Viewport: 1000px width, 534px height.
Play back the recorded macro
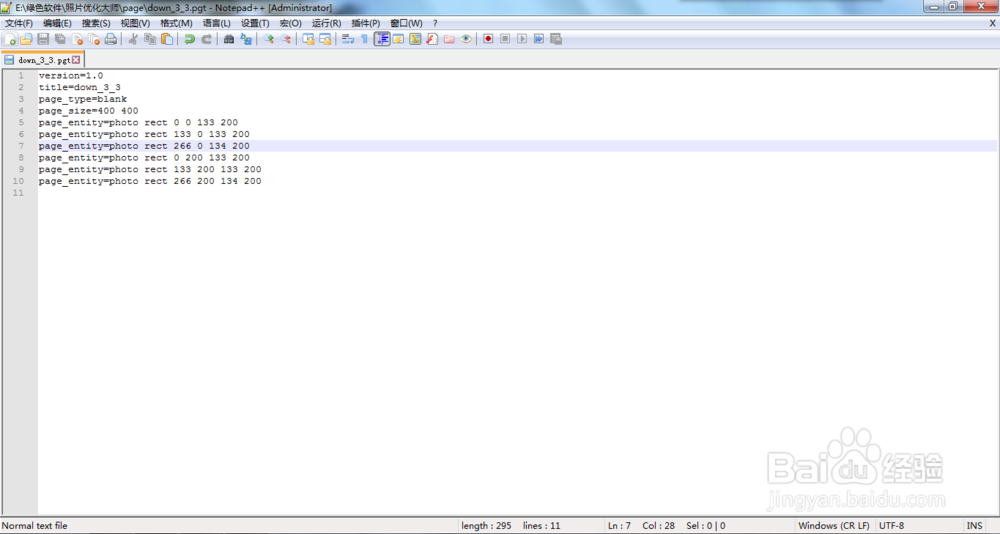522,39
